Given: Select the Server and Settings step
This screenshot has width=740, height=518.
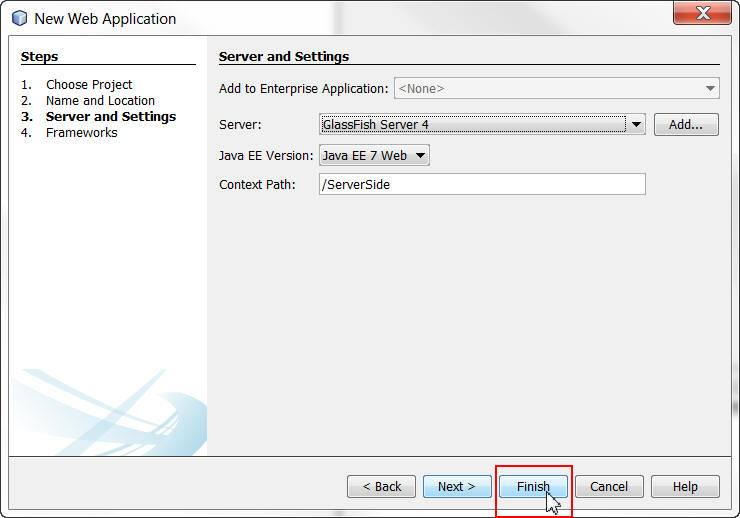Looking at the screenshot, I should tap(110, 116).
